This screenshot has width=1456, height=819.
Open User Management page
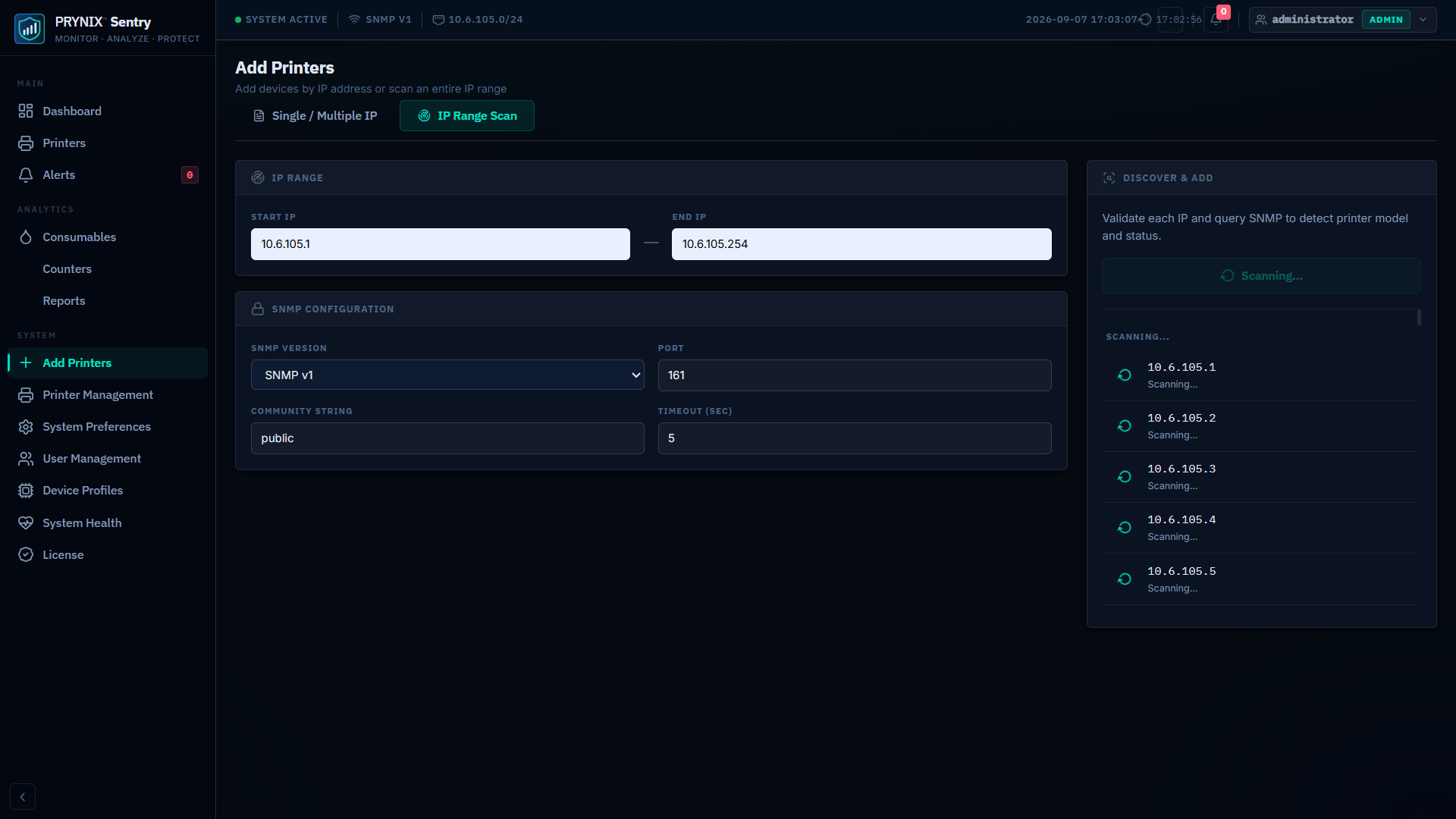[x=108, y=459]
